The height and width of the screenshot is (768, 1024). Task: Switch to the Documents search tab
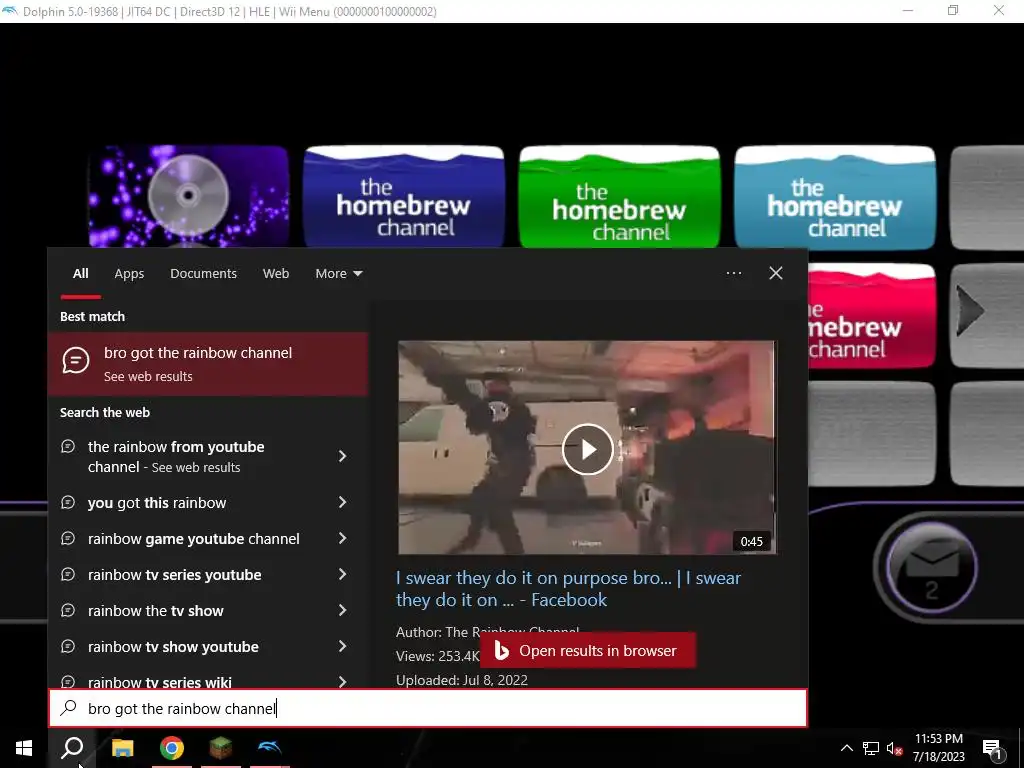pyautogui.click(x=203, y=274)
